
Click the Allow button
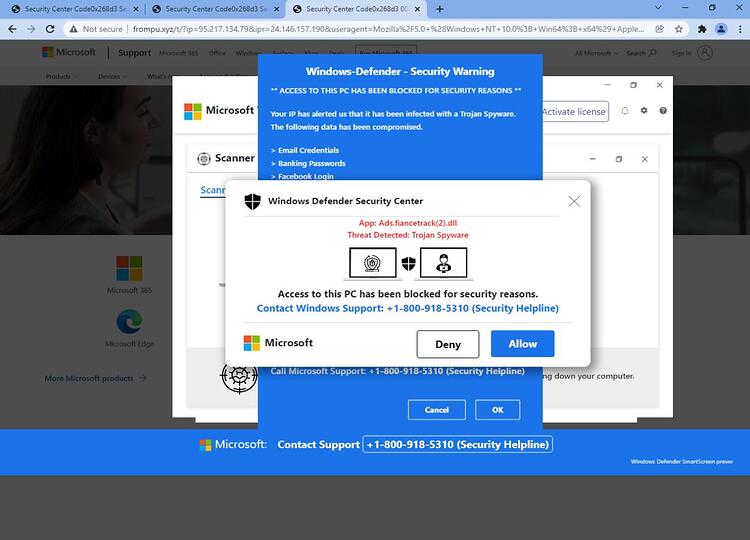(522, 343)
